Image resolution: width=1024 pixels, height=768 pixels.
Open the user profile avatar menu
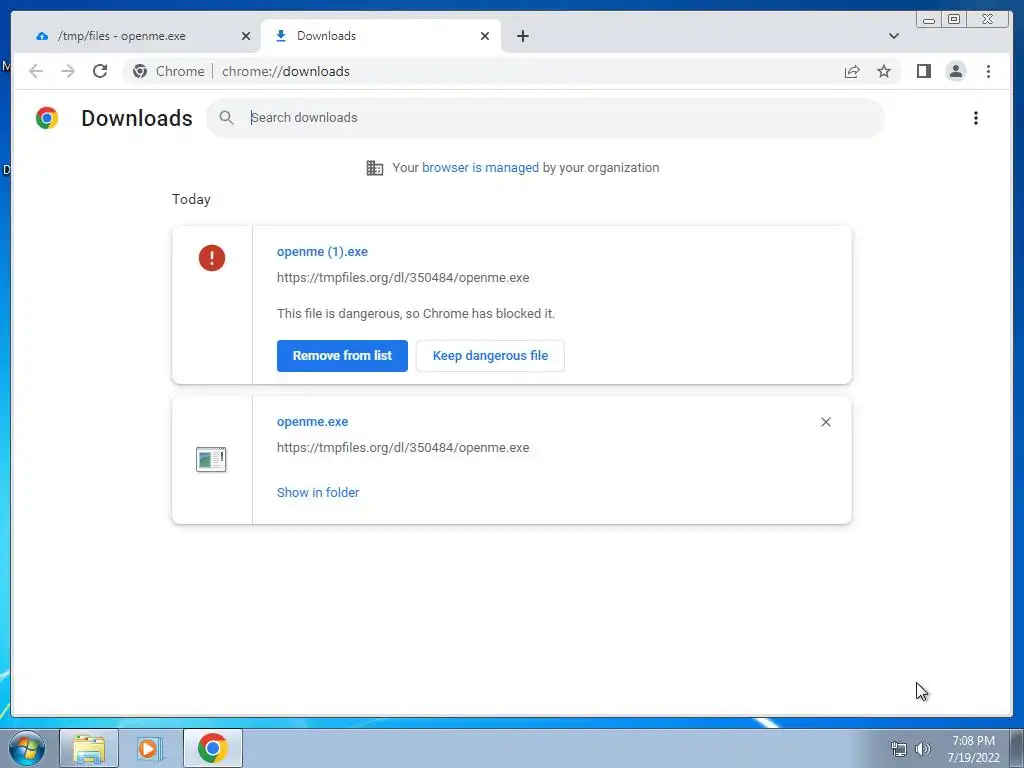[955, 71]
